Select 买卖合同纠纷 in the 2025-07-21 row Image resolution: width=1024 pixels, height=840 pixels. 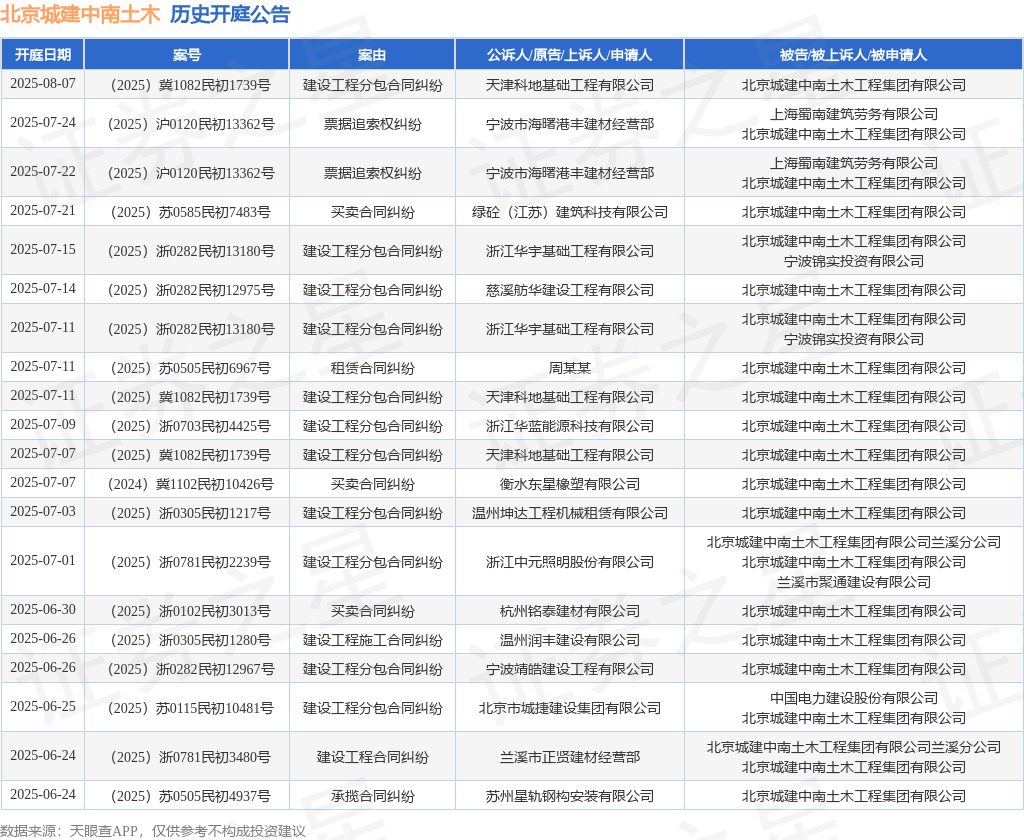[372, 212]
